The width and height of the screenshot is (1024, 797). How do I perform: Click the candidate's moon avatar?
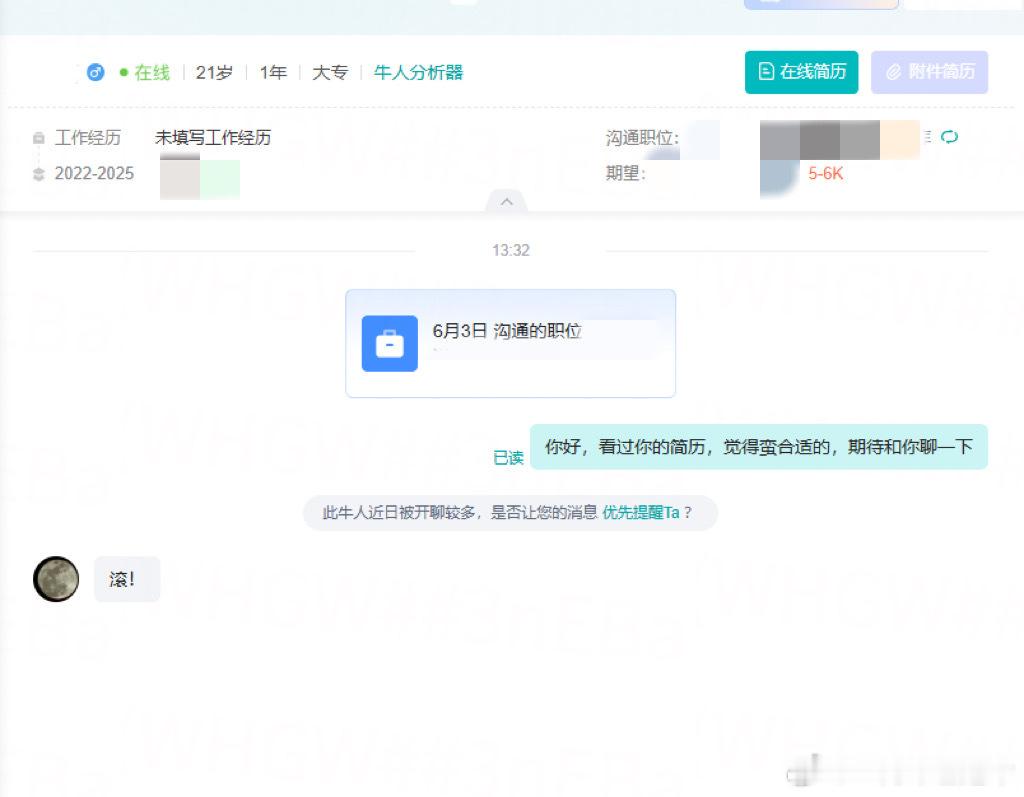[x=56, y=579]
